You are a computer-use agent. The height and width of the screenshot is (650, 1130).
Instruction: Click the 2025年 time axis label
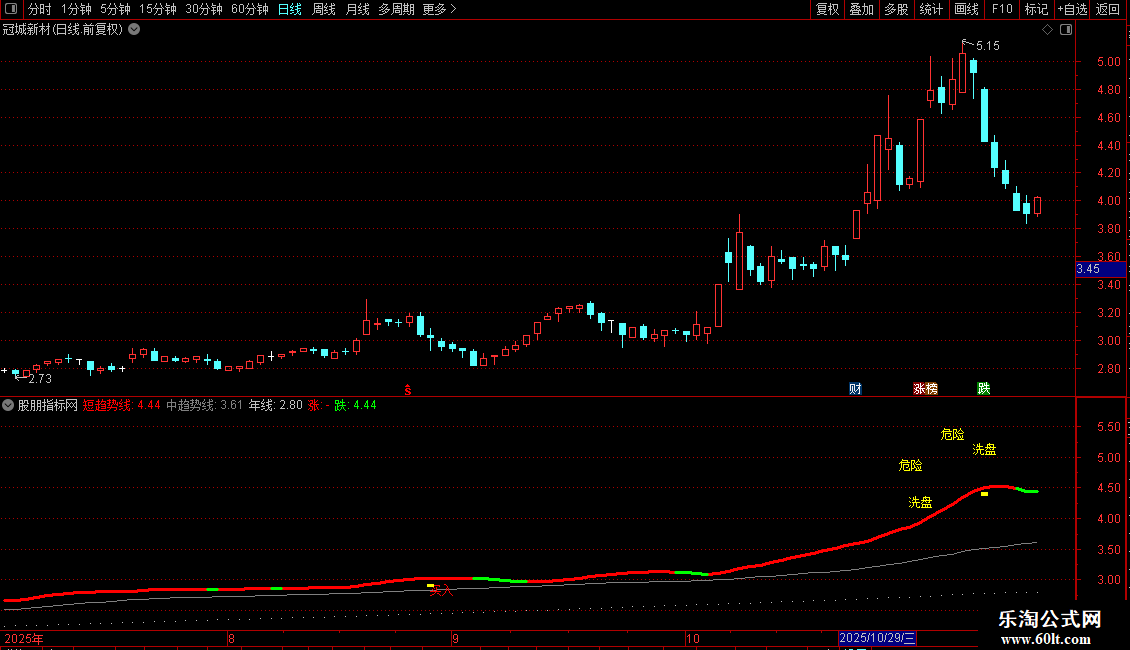click(24, 639)
